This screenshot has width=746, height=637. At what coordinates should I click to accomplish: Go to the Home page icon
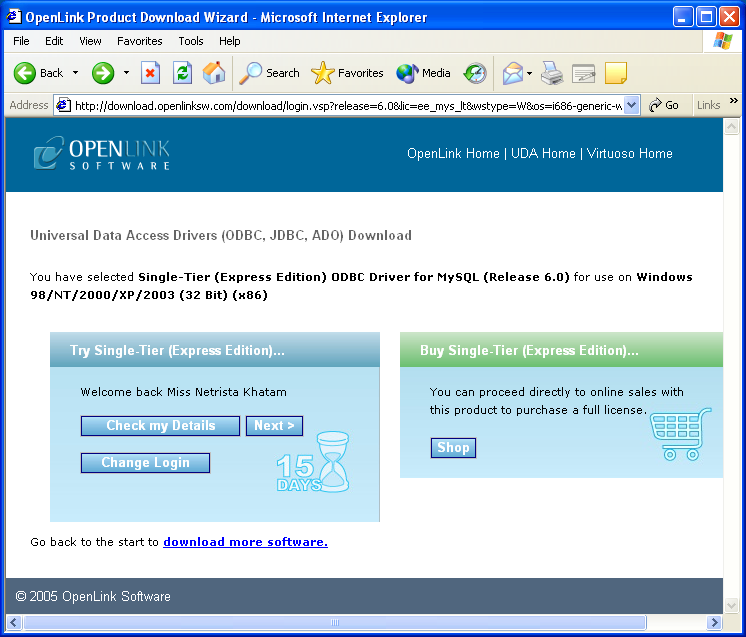pyautogui.click(x=214, y=73)
